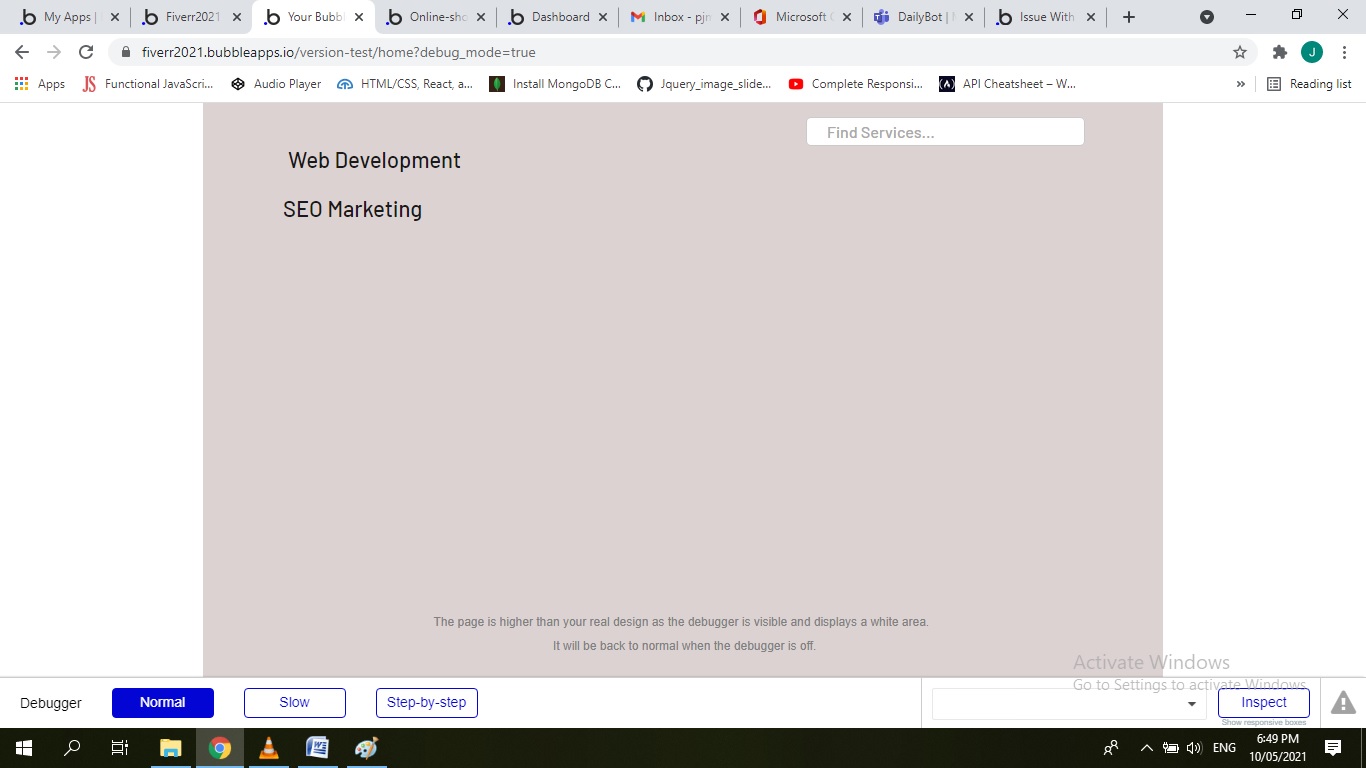
Task: Open the tab search dropdown
Action: point(1207,17)
